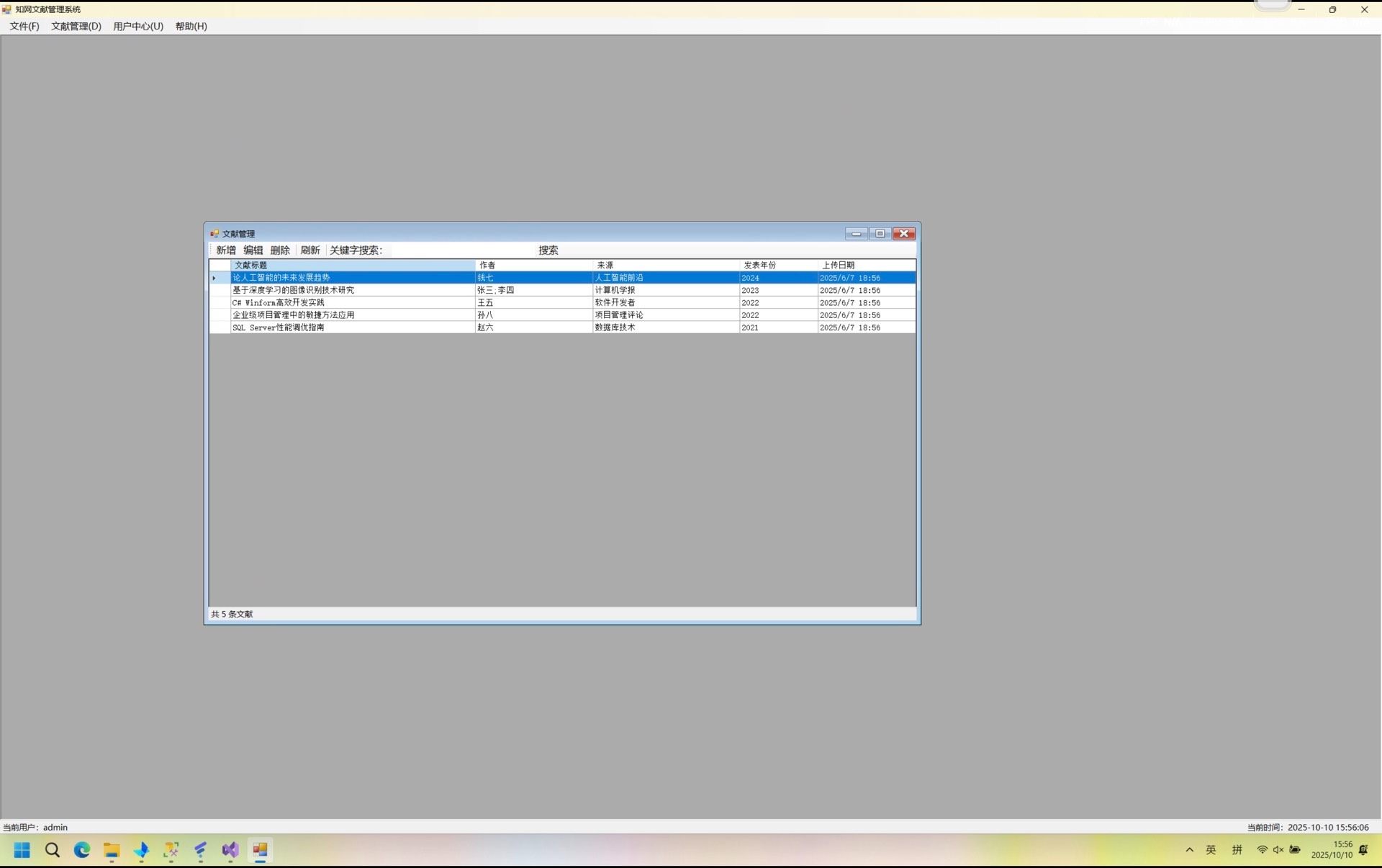Click 刷新 to reload the list
The width and height of the screenshot is (1382, 868).
tap(310, 250)
